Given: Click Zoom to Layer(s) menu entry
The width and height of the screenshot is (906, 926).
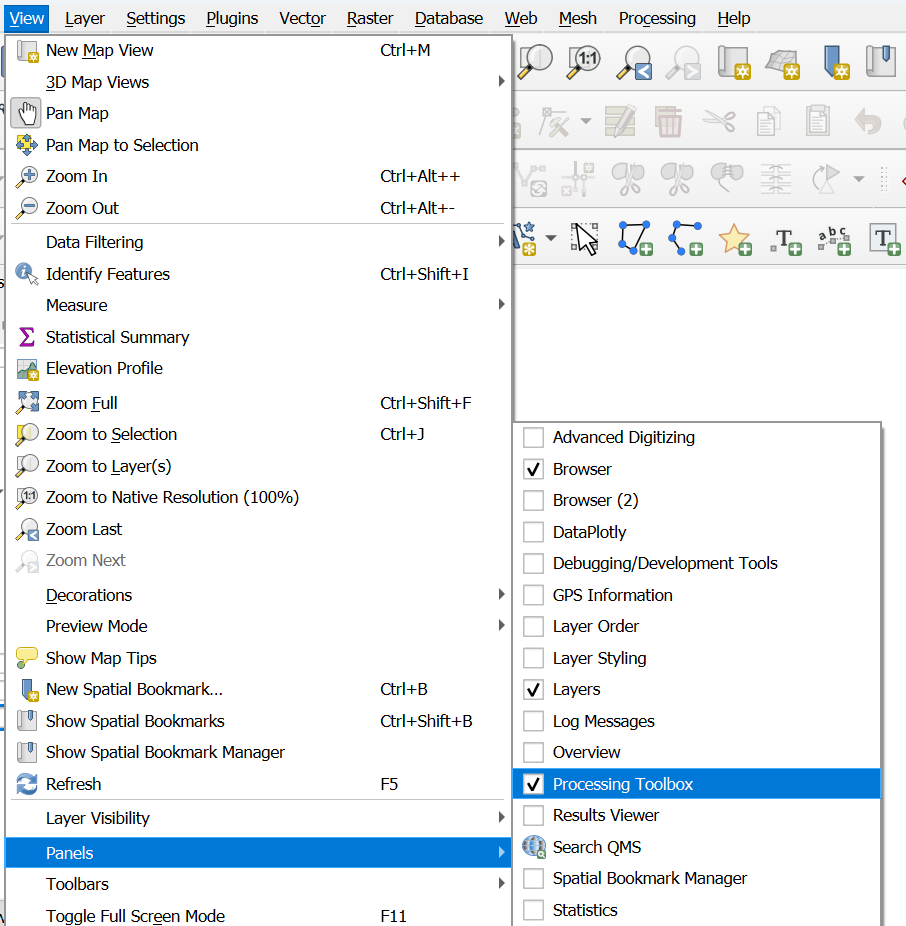Looking at the screenshot, I should 108,466.
